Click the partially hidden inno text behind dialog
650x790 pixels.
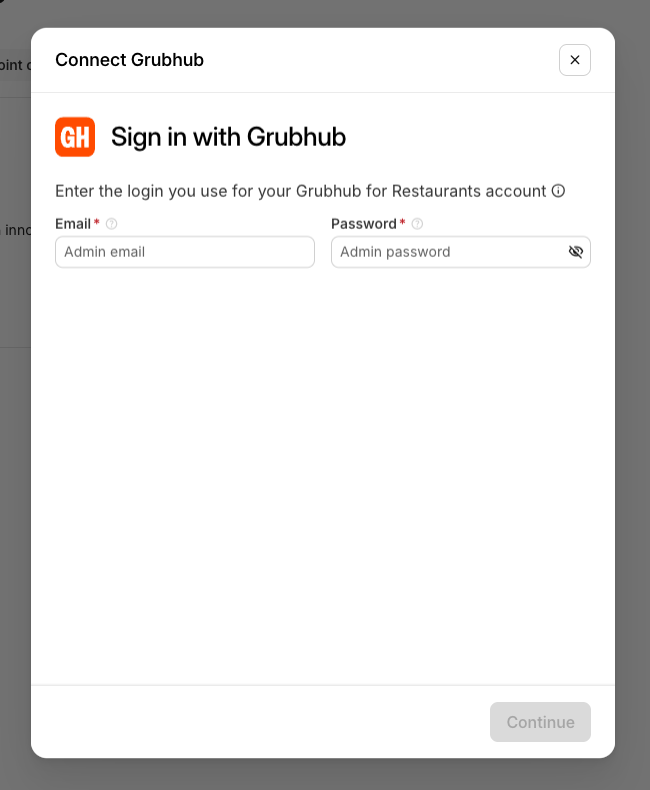[x=17, y=230]
